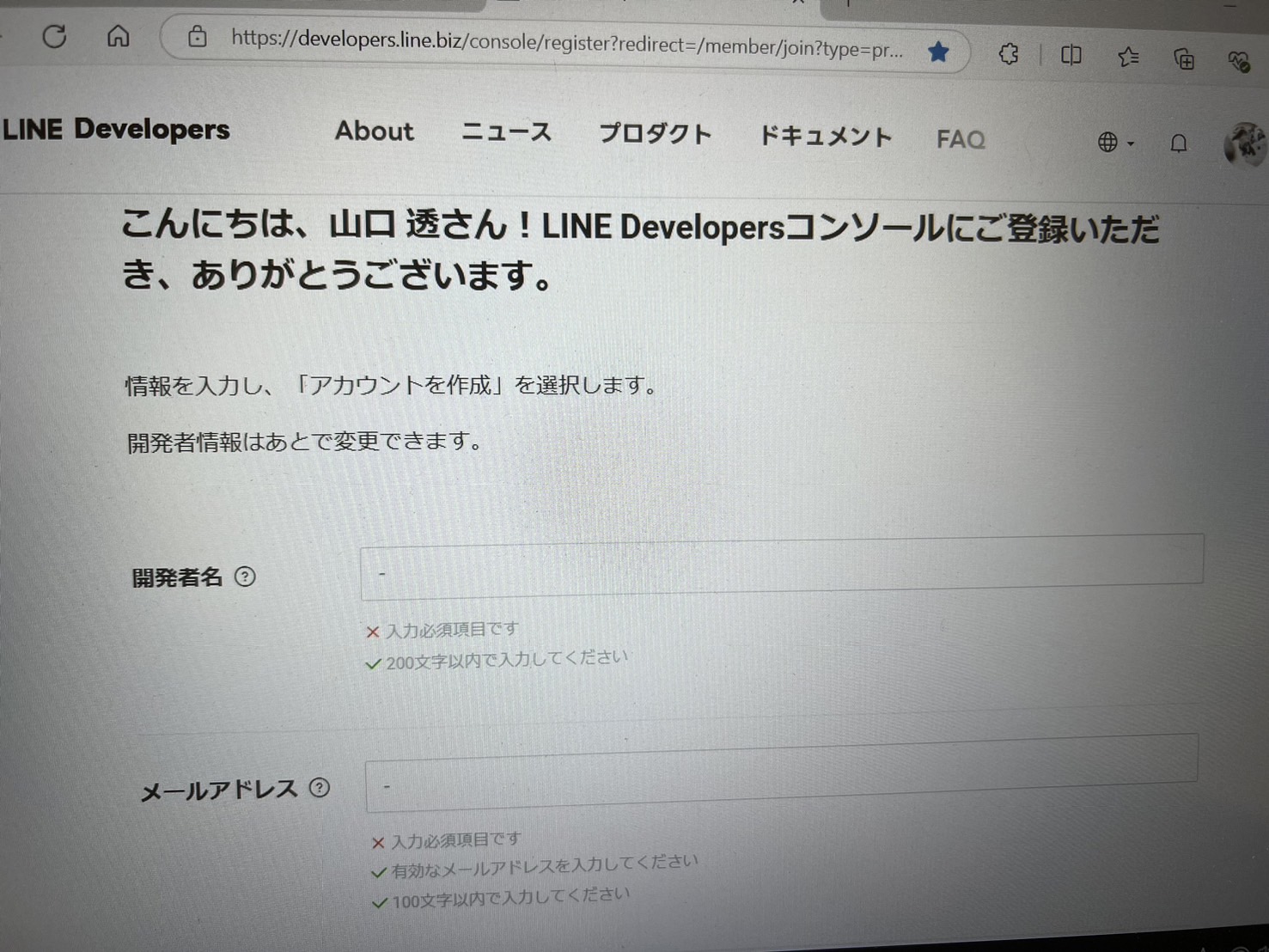Image resolution: width=1269 pixels, height=952 pixels.
Task: Open the browser extensions puzzle icon
Action: 1009,55
